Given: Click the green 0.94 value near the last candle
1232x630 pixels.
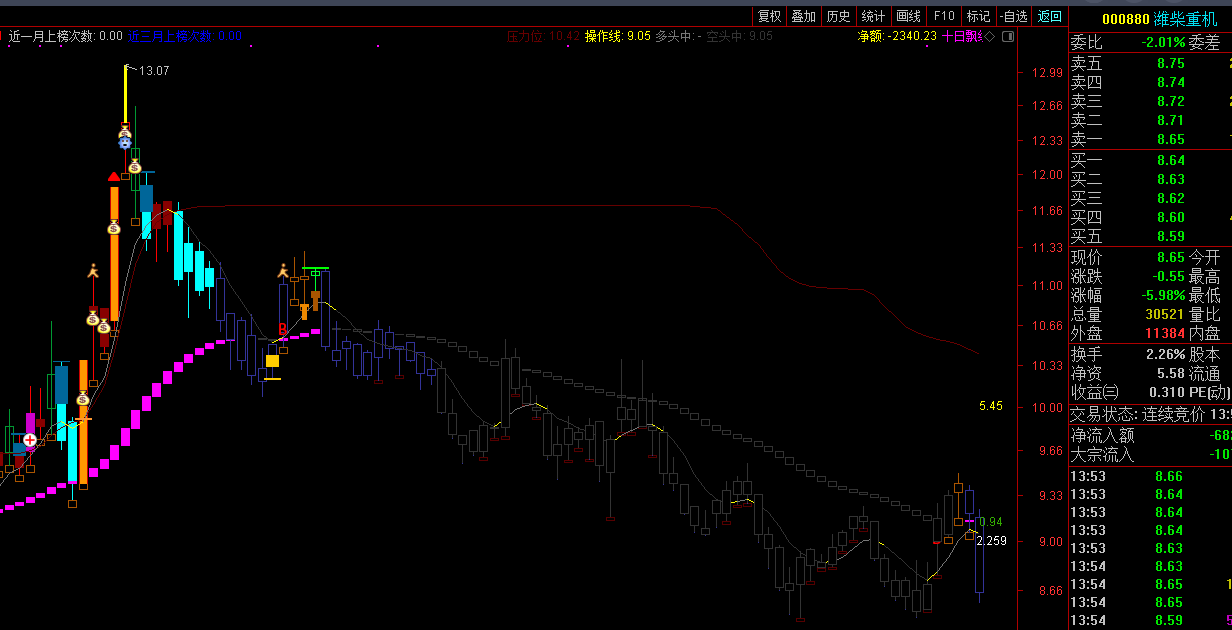Looking at the screenshot, I should (x=990, y=522).
